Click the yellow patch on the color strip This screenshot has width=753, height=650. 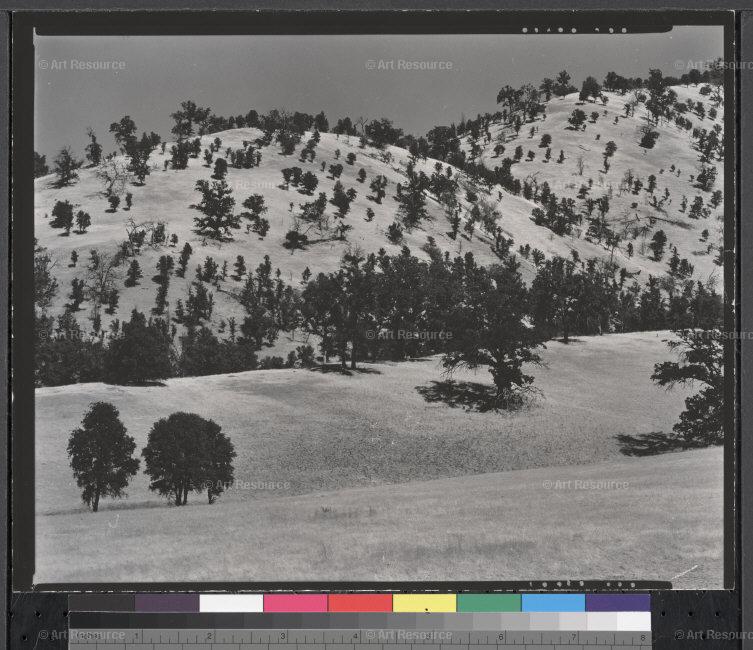coord(425,603)
